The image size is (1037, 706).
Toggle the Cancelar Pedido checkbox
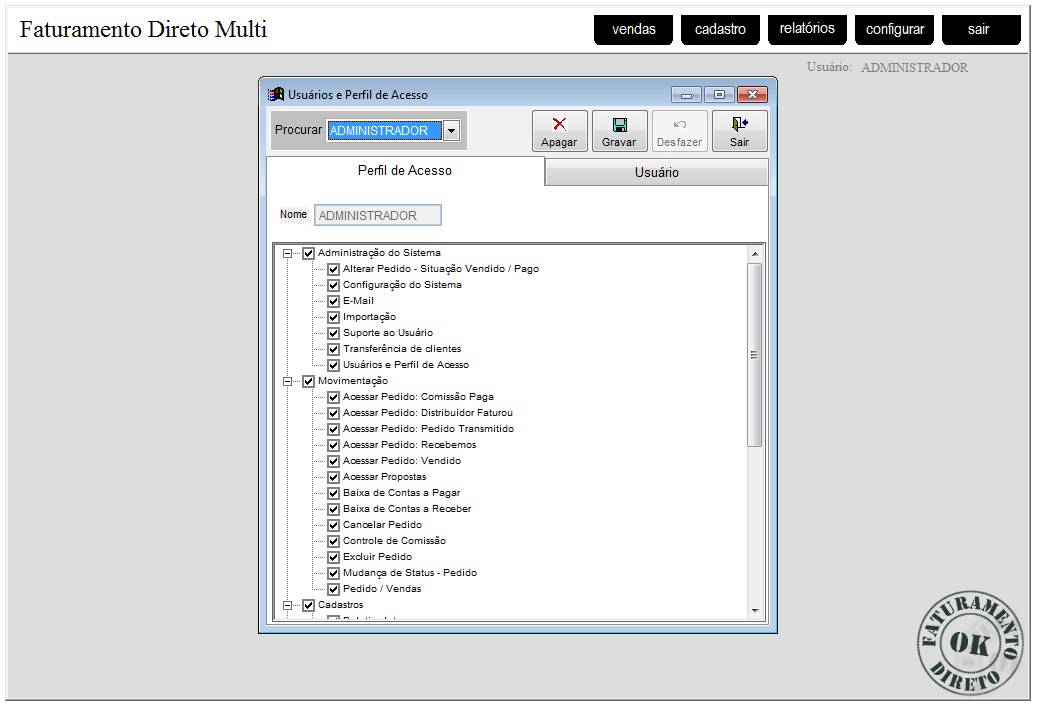[x=334, y=525]
